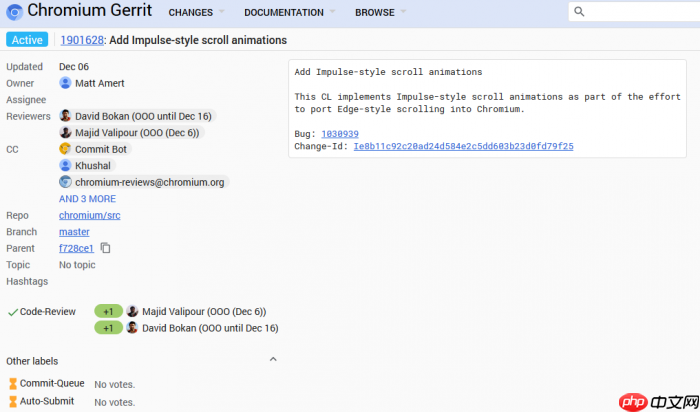Collapse the Other labels section
700x412 pixels.
(273, 360)
